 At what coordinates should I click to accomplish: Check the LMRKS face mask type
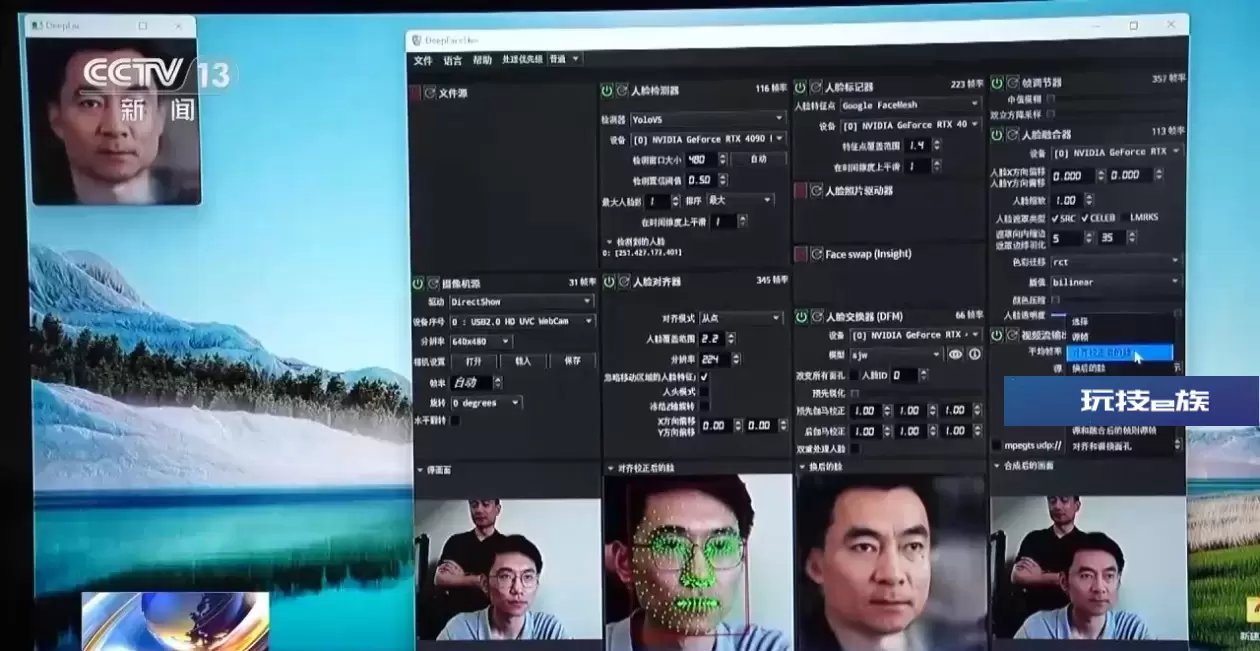[1141, 217]
